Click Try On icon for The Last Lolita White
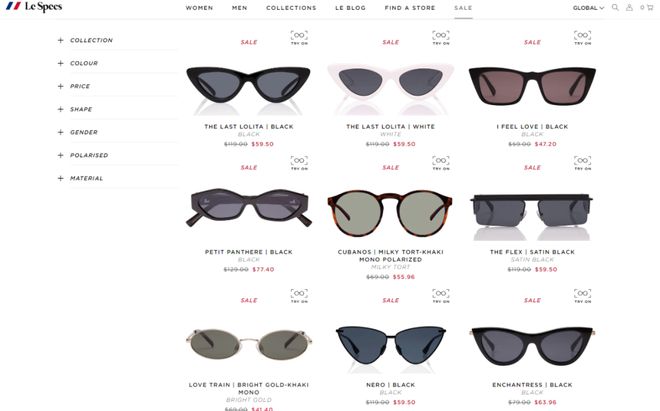The image size is (660, 411). (x=441, y=38)
